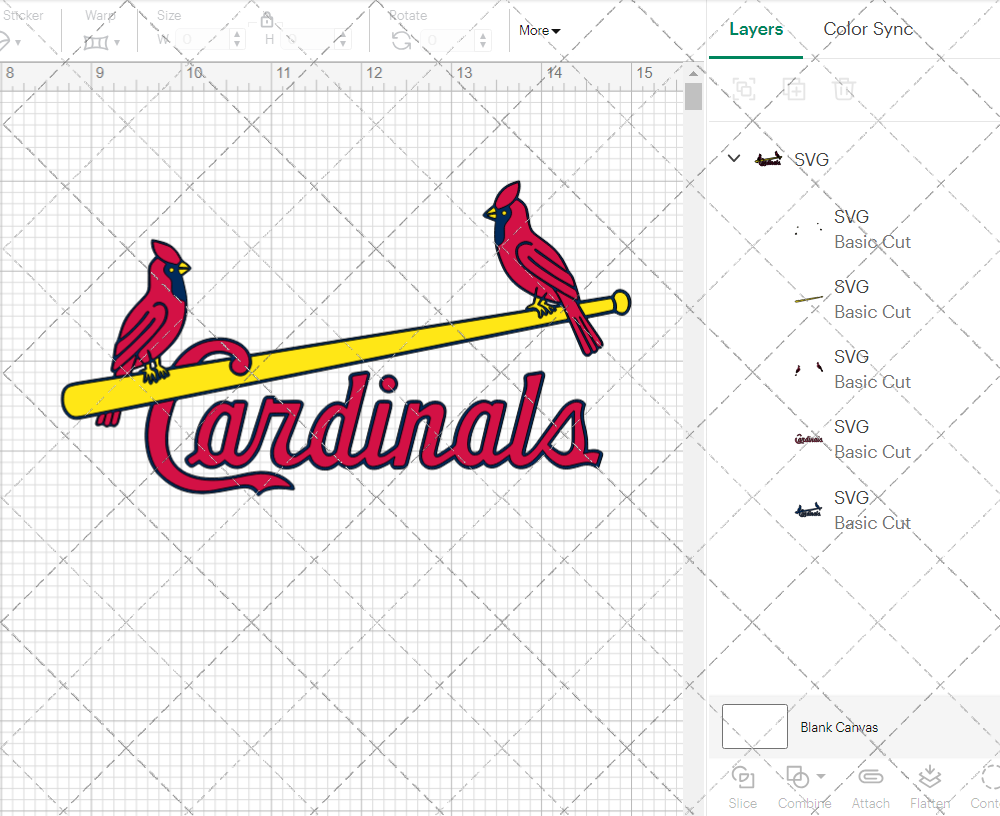Click the right cardinal bird on canvas
Image resolution: width=1000 pixels, height=816 pixels.
click(x=541, y=267)
